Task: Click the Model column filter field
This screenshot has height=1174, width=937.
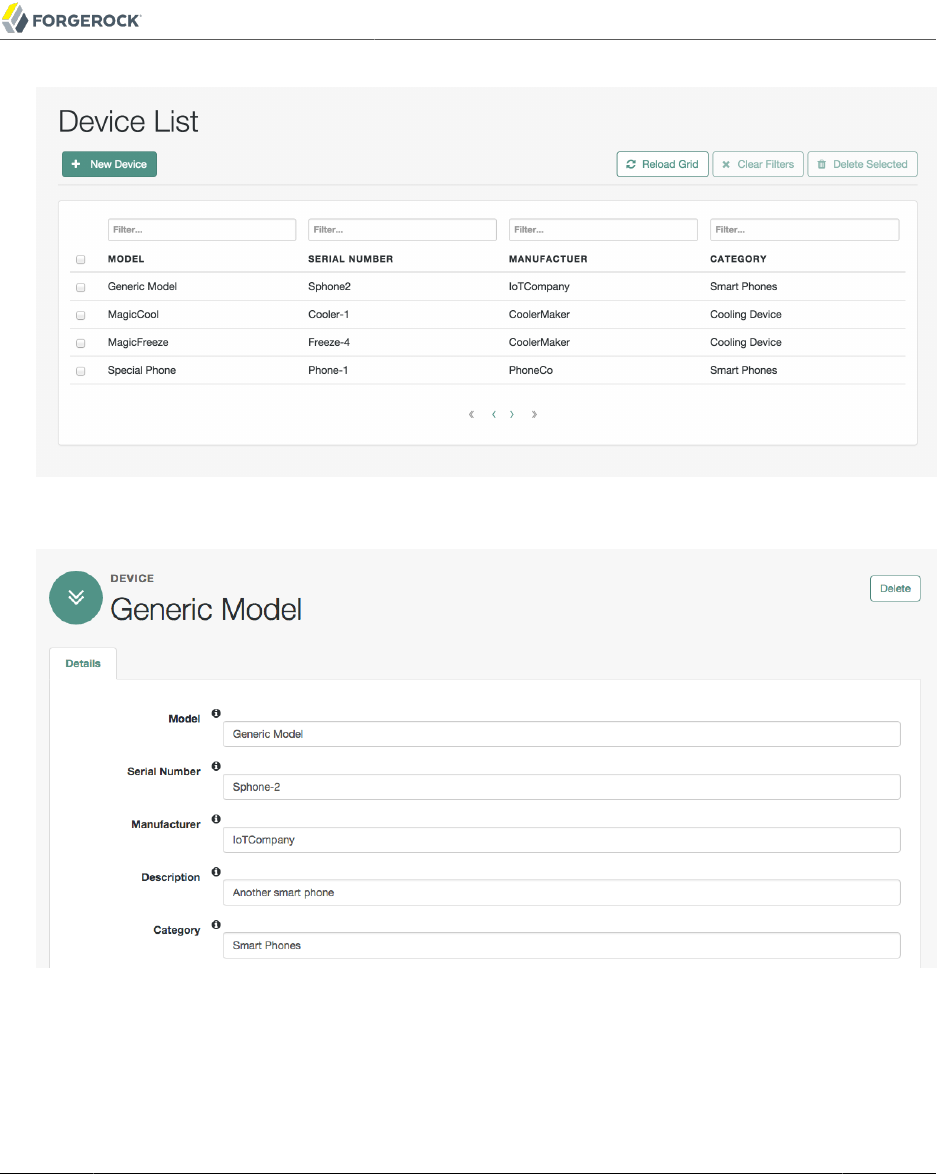Action: (x=202, y=230)
